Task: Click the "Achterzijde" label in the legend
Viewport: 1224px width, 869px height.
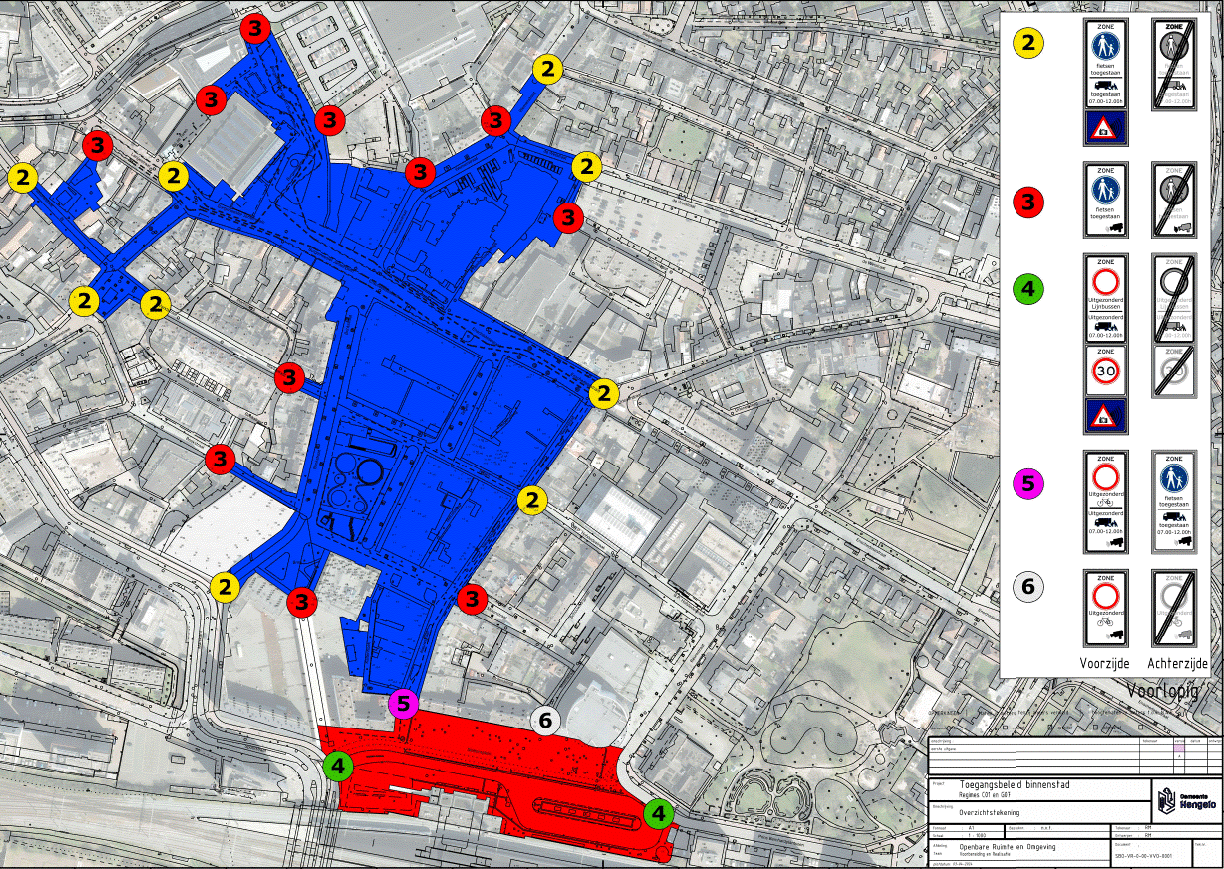Action: tap(1175, 663)
